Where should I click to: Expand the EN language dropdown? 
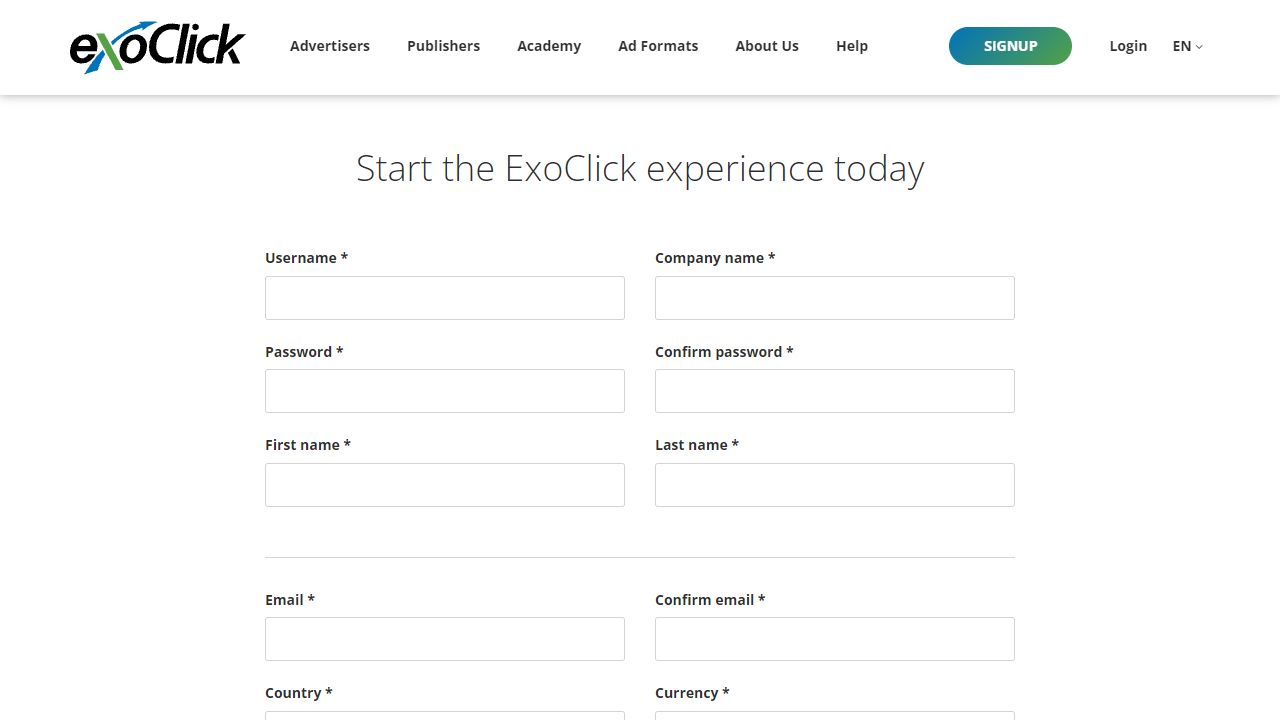click(1187, 46)
